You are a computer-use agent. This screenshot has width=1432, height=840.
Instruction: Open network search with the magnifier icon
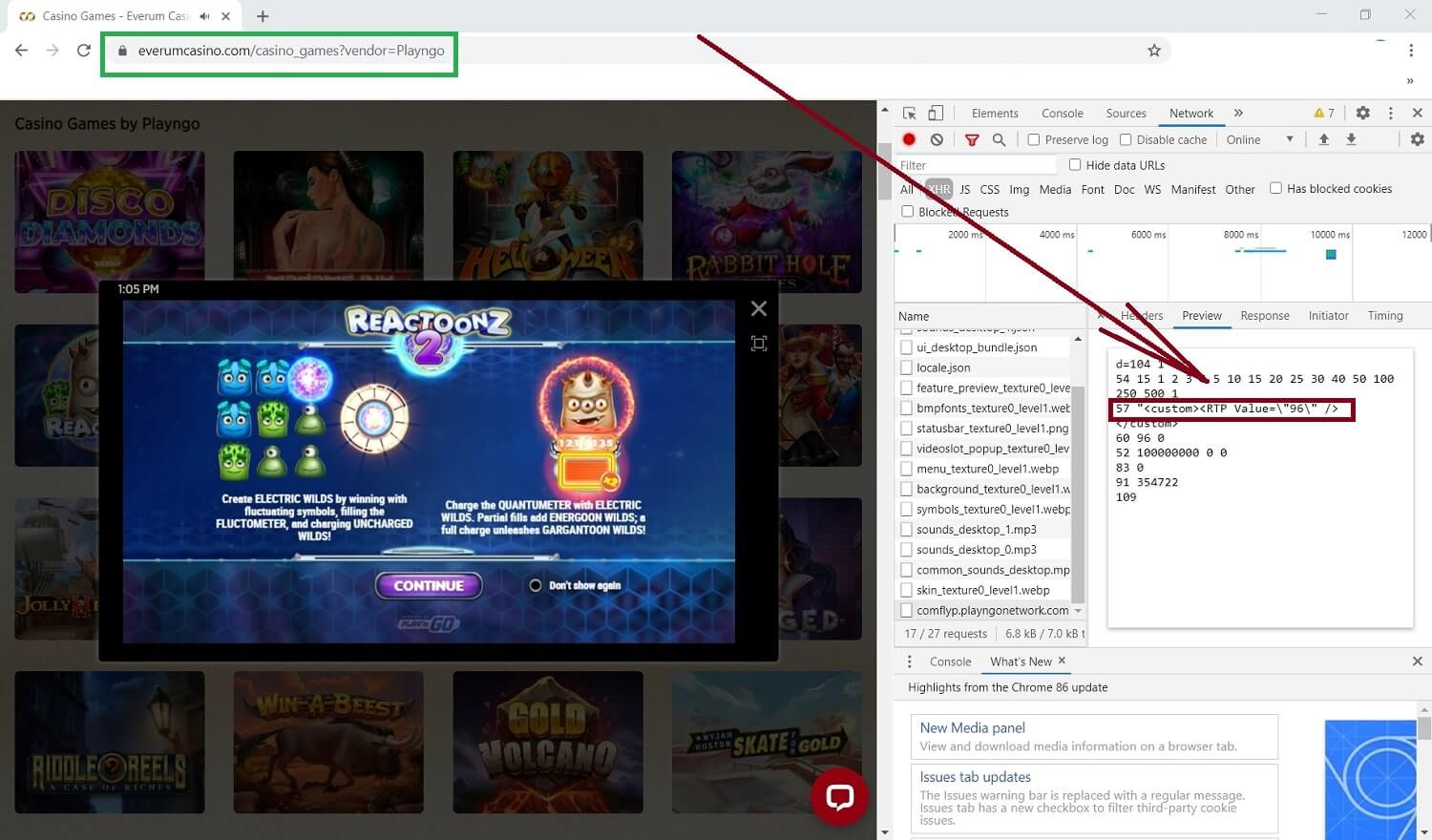coord(999,139)
